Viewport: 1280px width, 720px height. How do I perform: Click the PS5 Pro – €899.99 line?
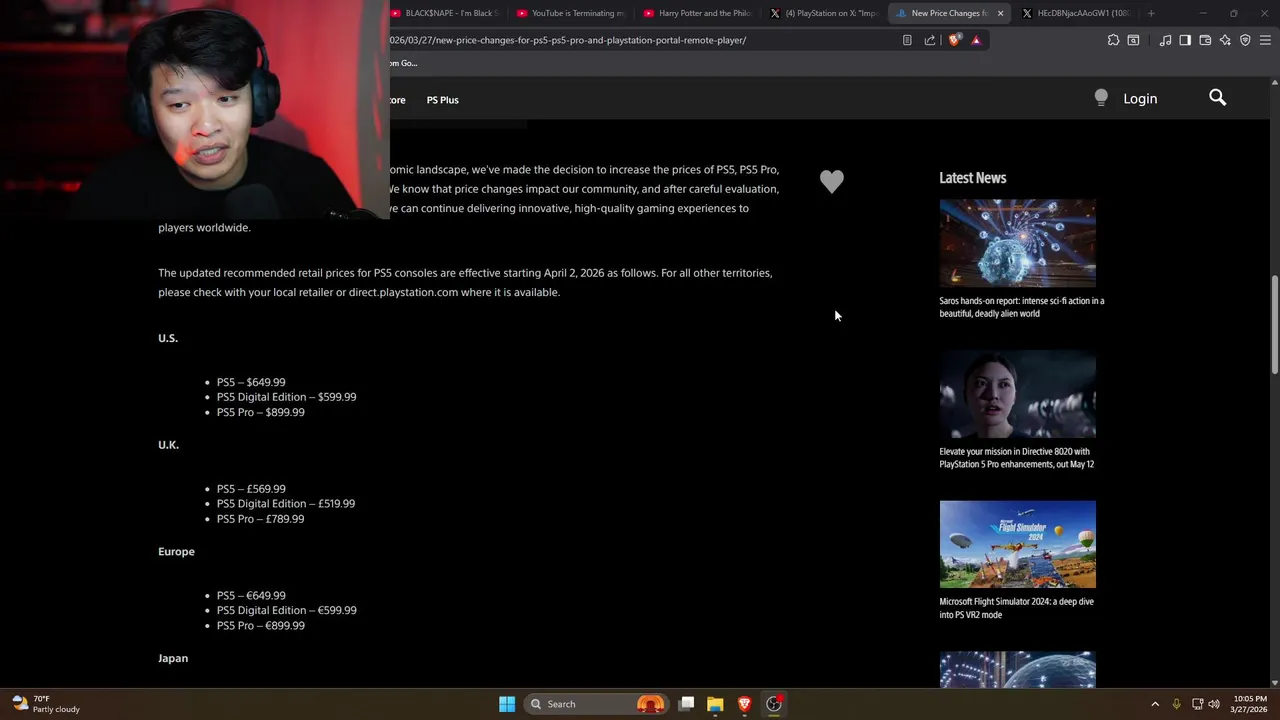point(260,626)
